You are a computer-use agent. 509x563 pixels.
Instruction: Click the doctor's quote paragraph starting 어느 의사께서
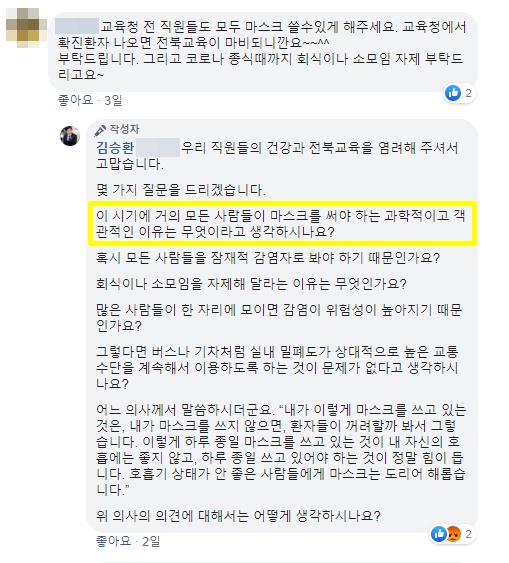[281, 450]
